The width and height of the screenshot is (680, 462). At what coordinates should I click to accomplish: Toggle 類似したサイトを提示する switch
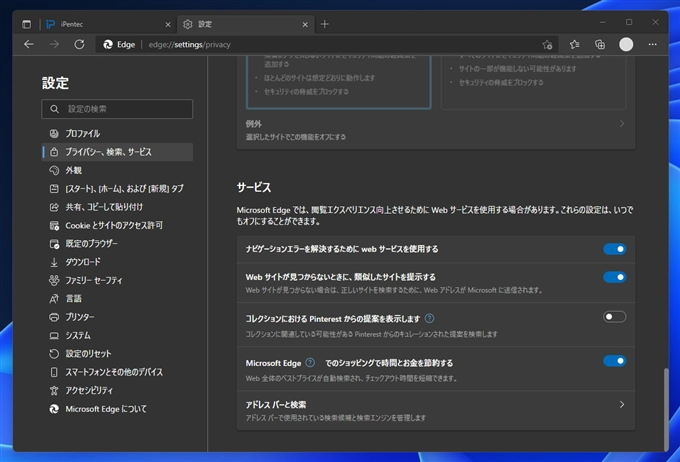615,277
